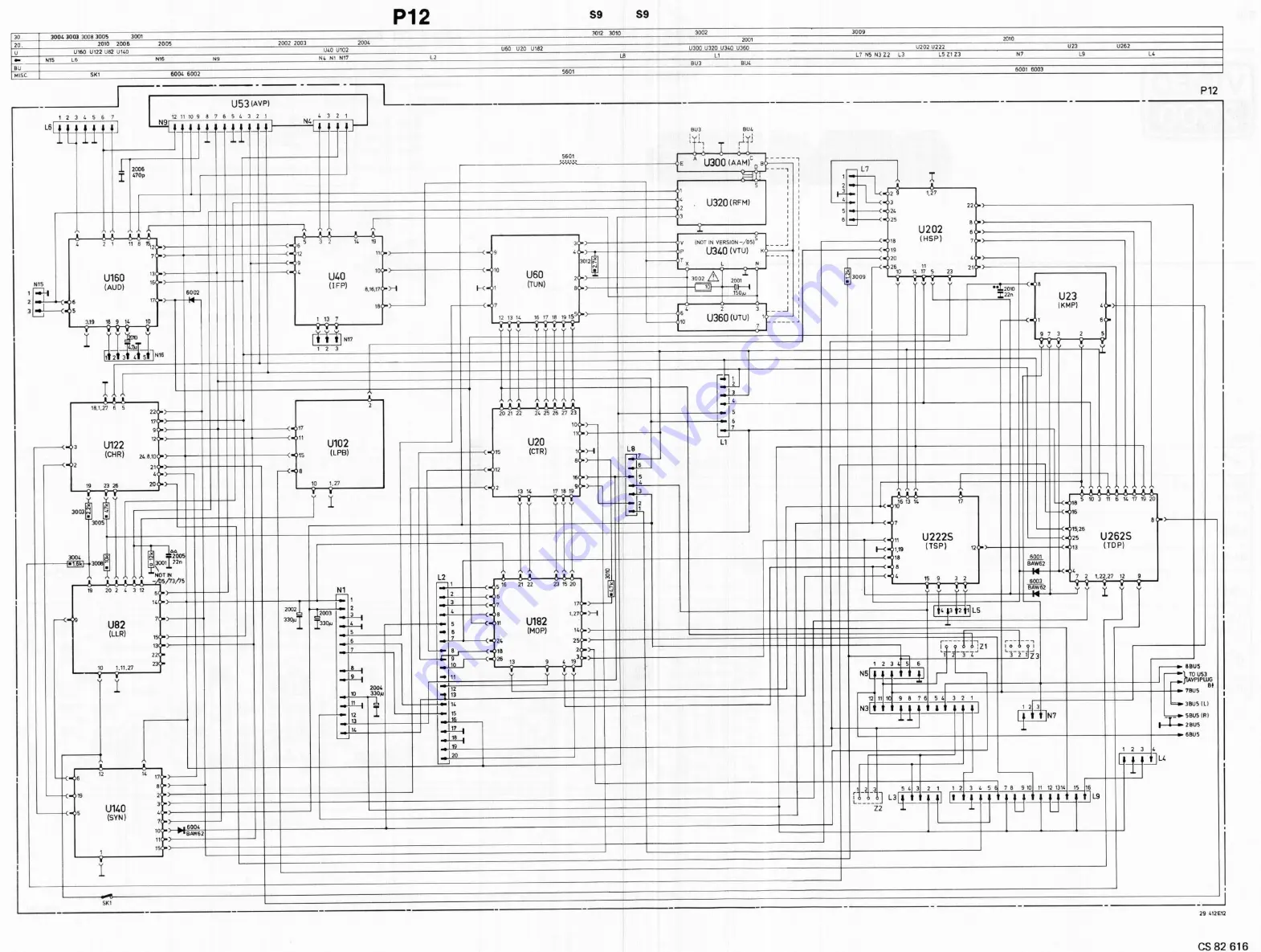Click the N7 connector label
This screenshot has width=1261, height=952.
click(x=1051, y=715)
